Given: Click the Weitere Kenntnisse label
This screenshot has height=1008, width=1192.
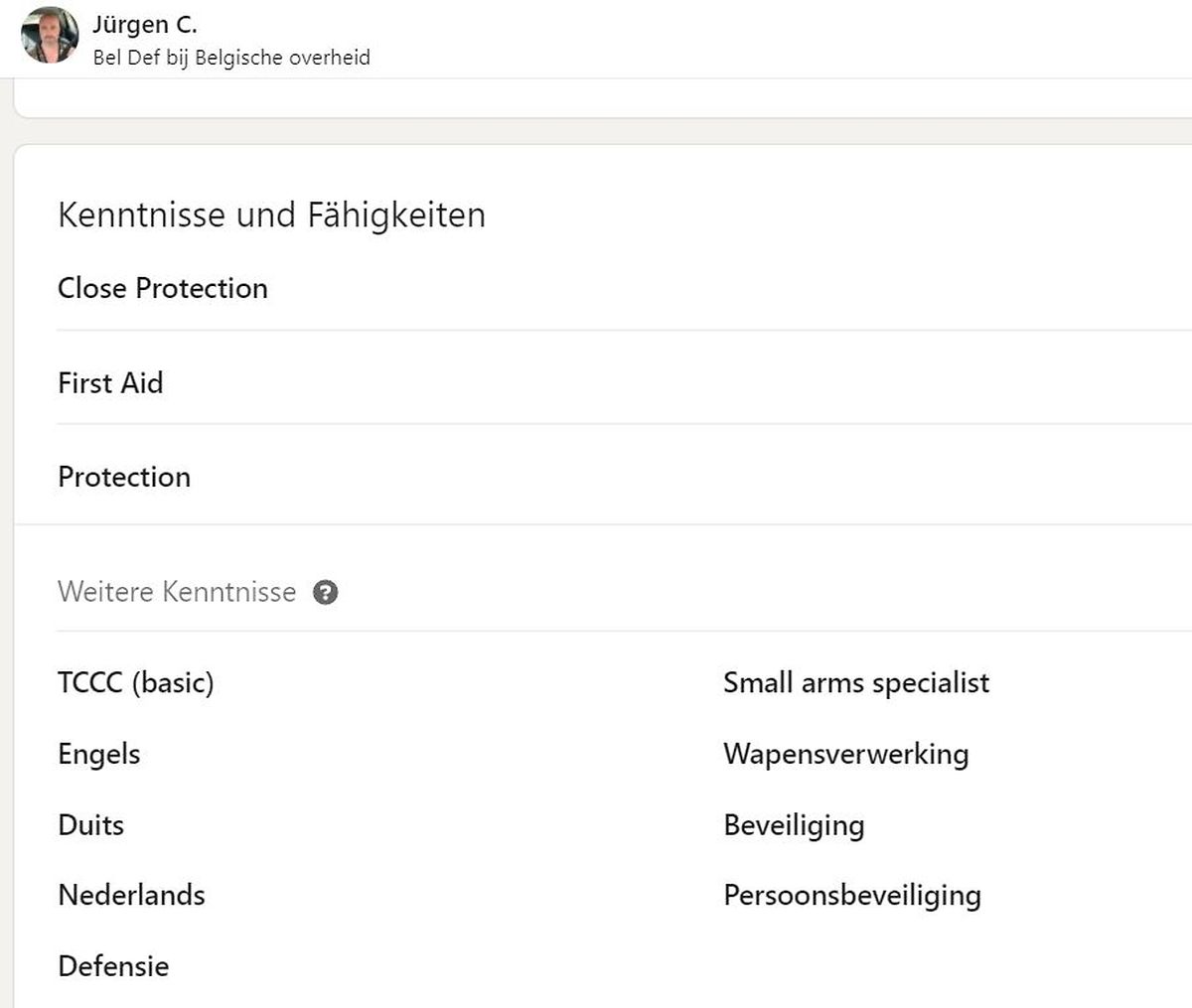Looking at the screenshot, I should [x=177, y=592].
